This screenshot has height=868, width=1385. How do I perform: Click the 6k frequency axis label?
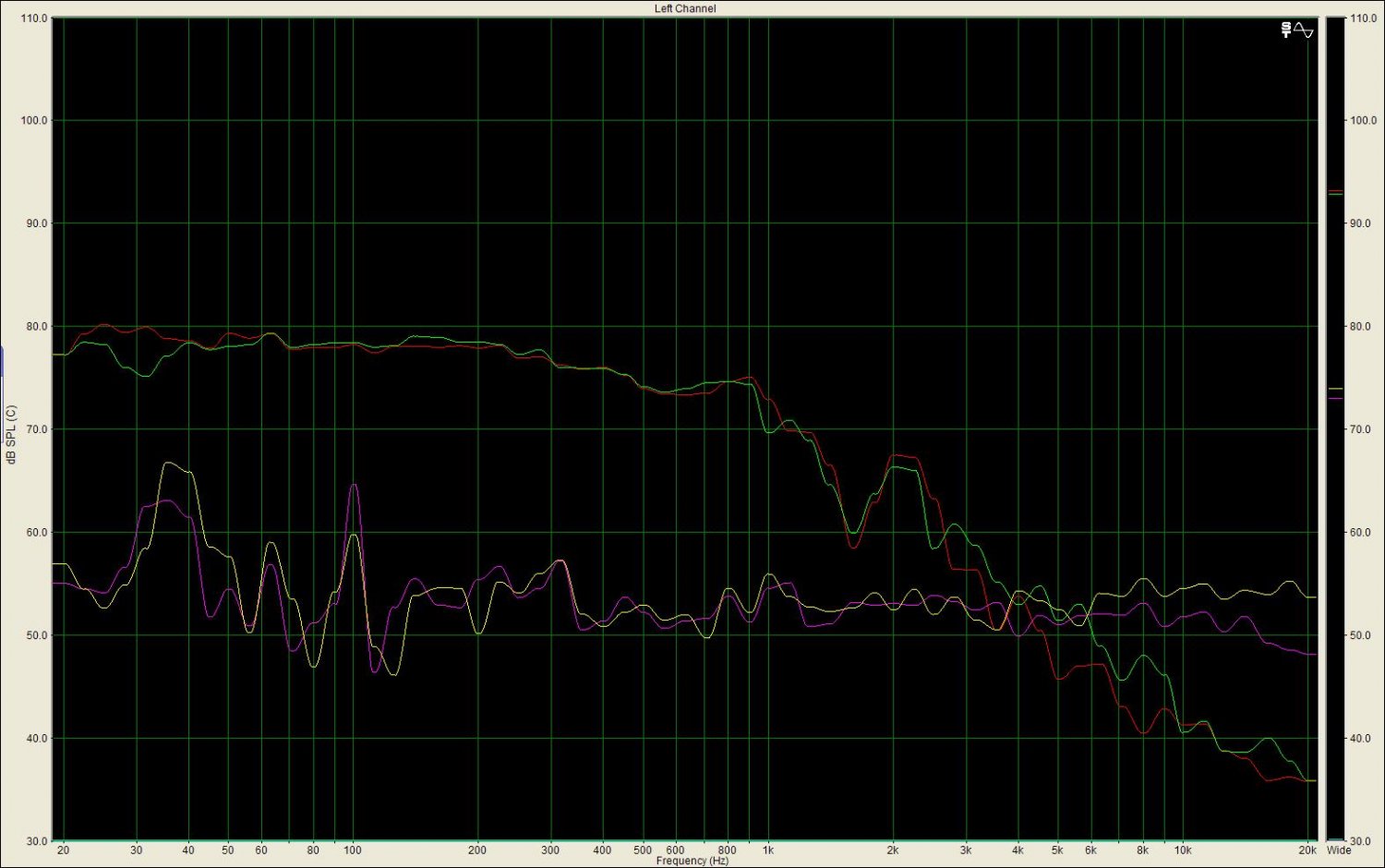coord(1090,850)
